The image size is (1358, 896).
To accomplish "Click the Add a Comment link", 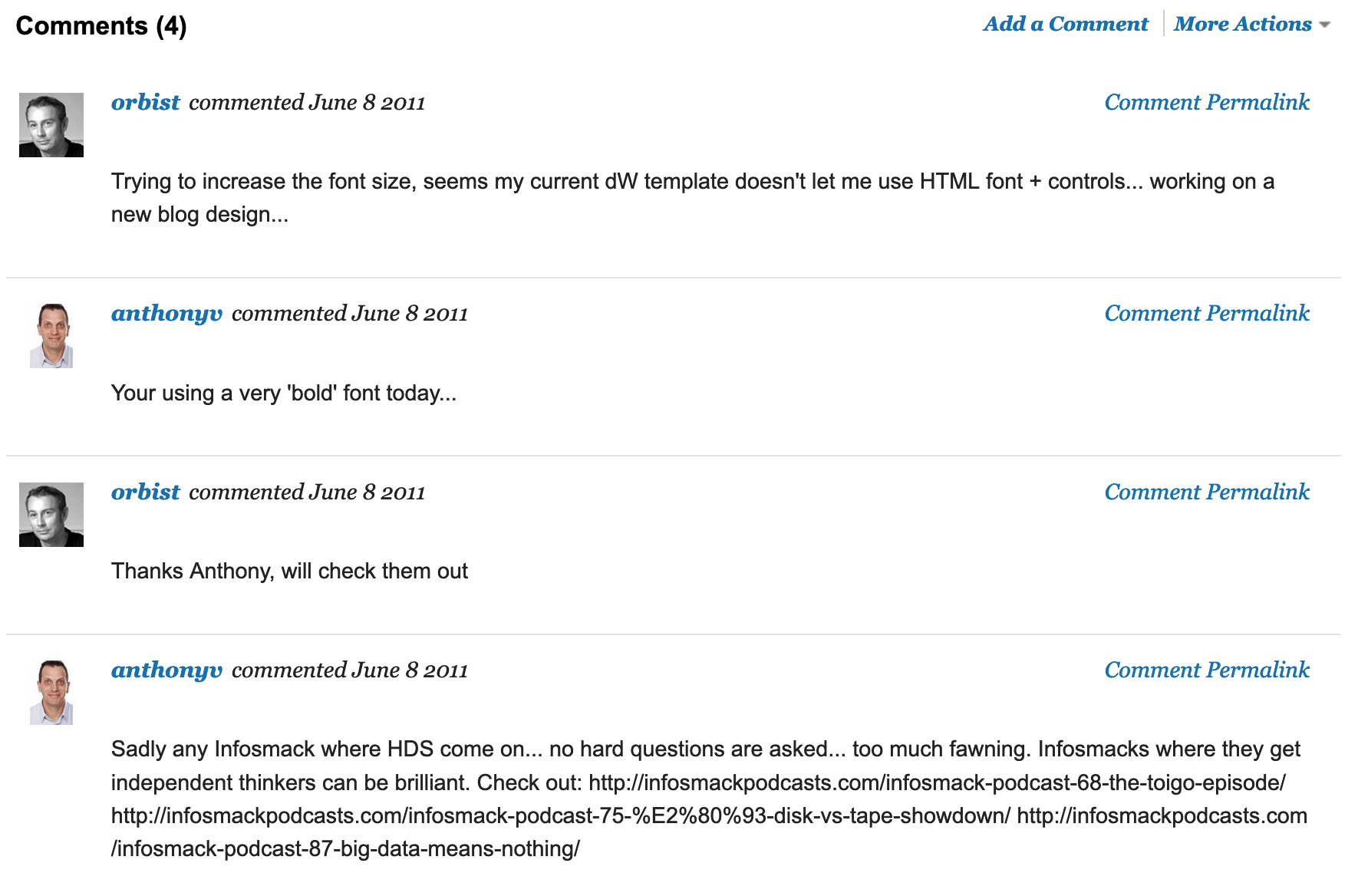I will click(x=1066, y=25).
